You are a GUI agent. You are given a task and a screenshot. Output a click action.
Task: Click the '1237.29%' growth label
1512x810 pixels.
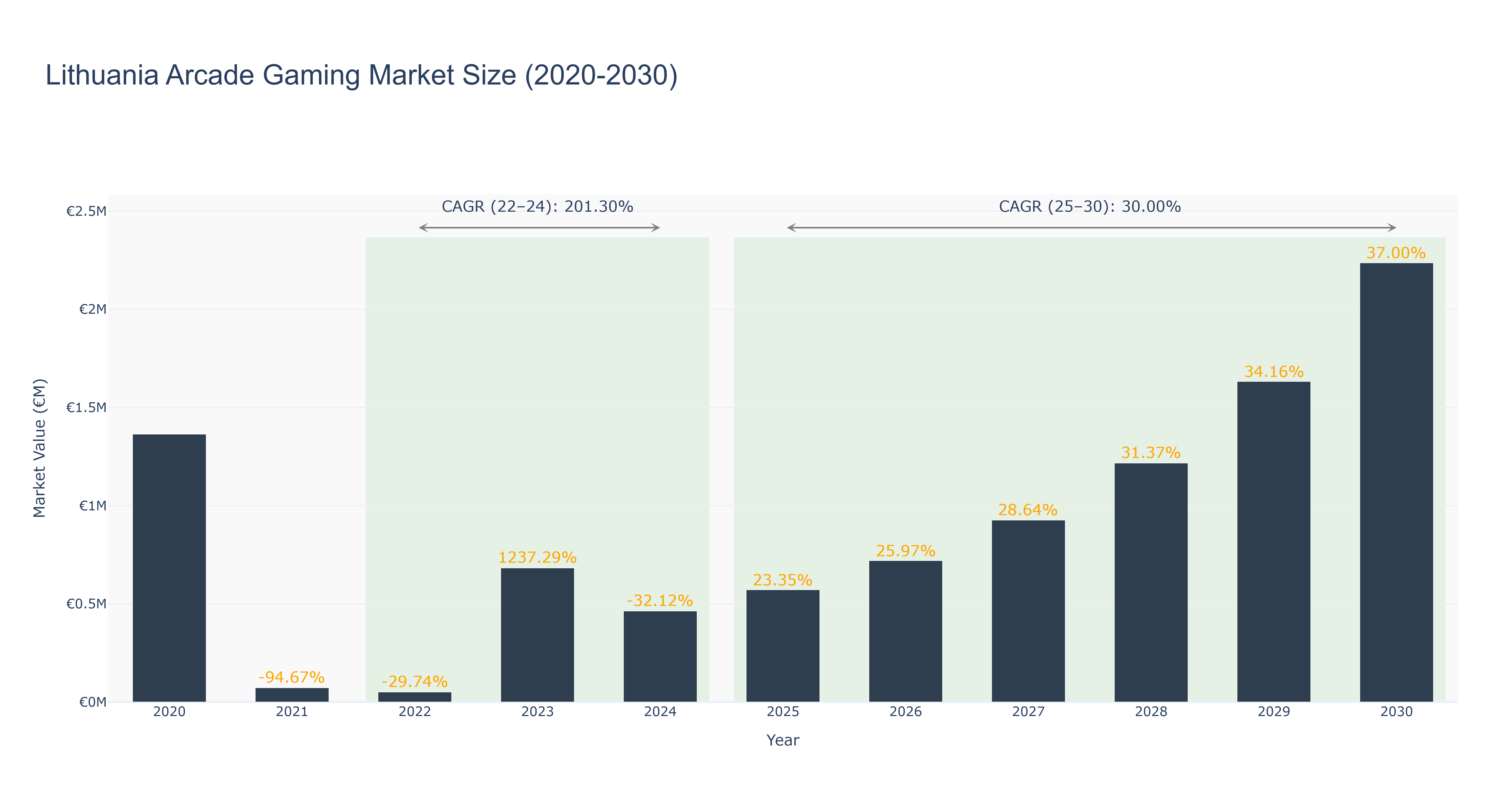pyautogui.click(x=538, y=558)
